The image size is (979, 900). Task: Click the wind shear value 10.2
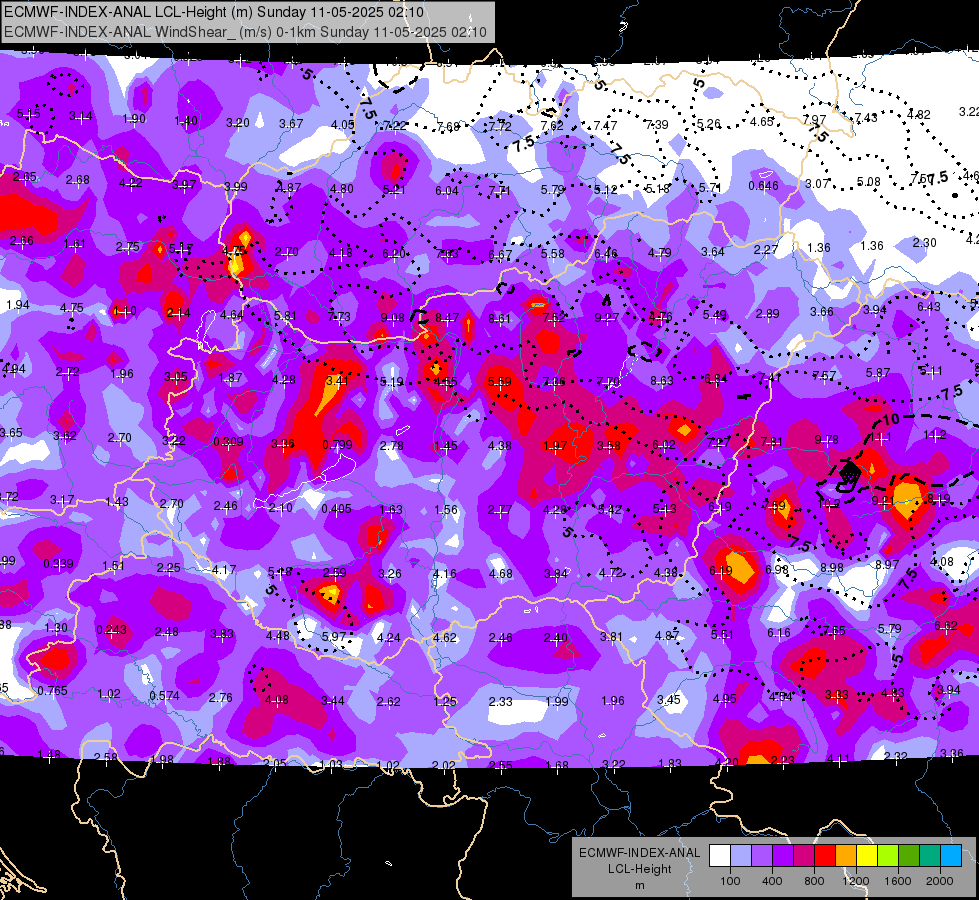tap(829, 503)
